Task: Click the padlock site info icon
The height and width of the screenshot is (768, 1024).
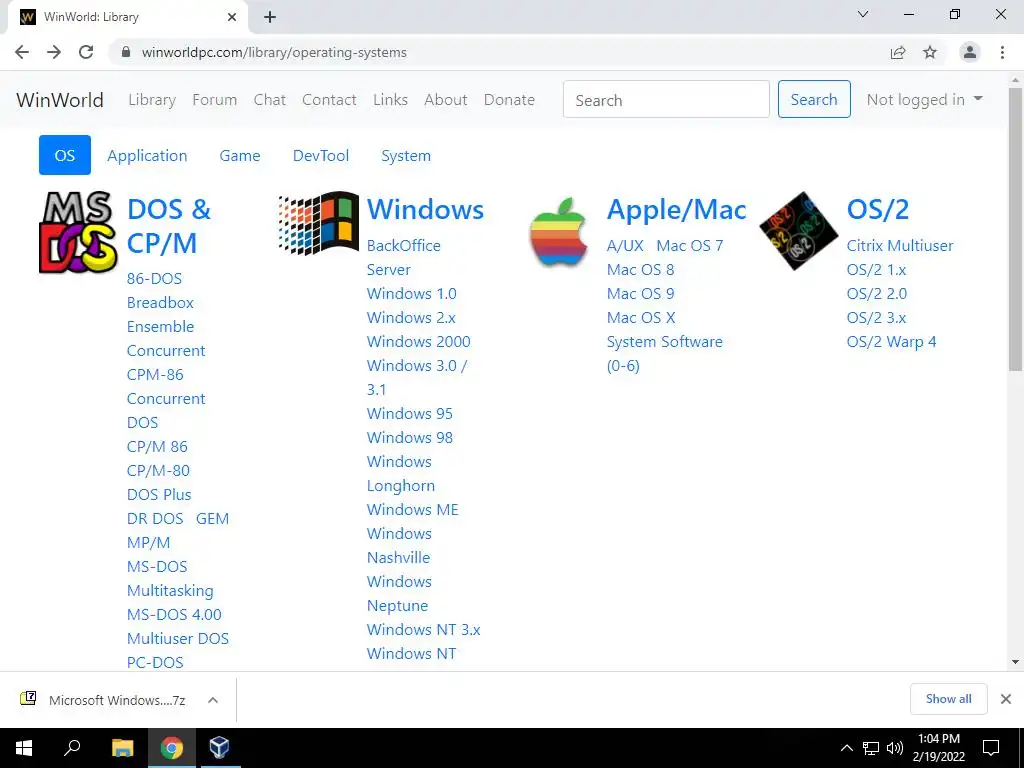Action: pos(126,52)
